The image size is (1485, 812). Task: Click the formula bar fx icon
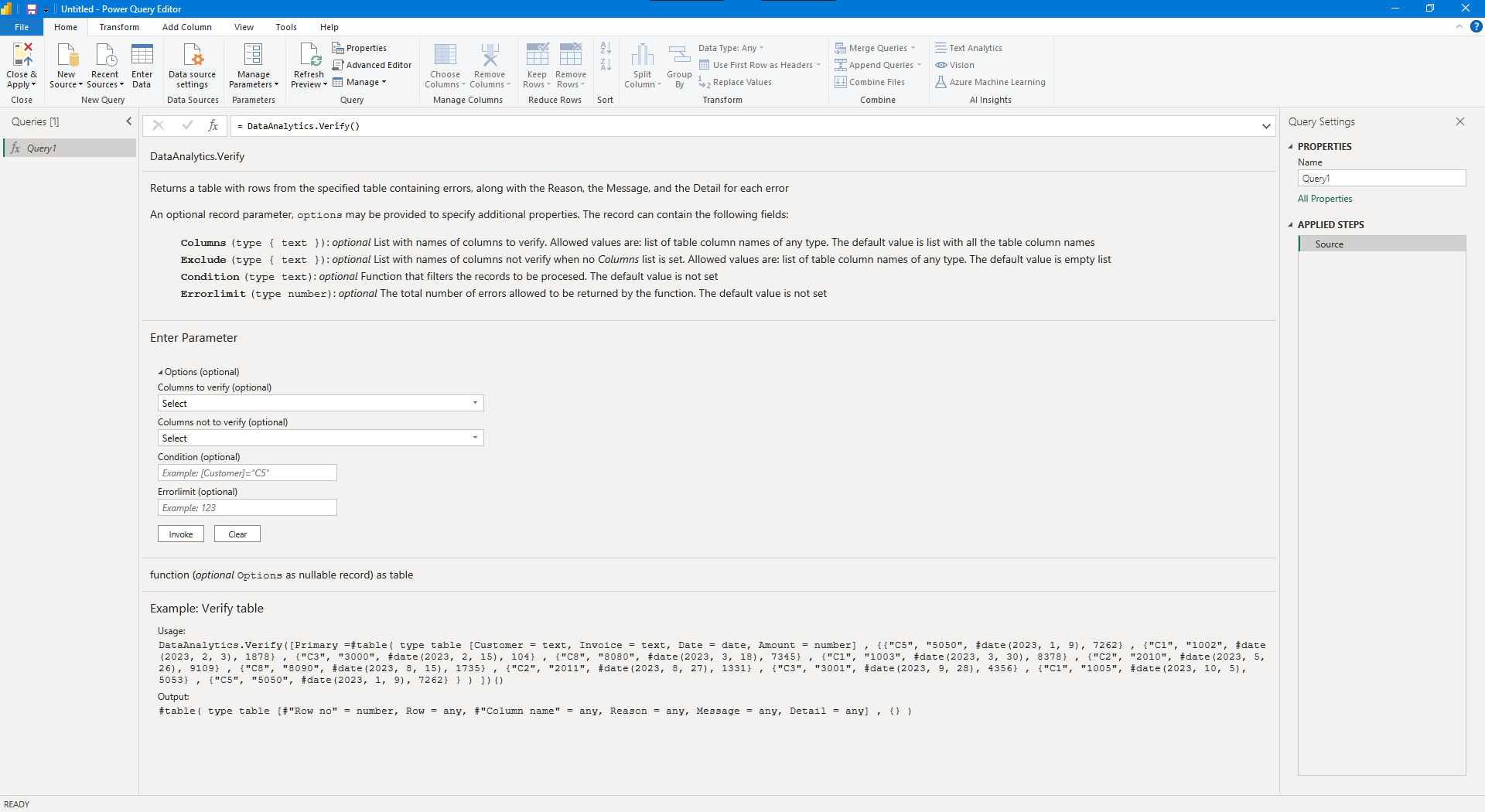point(213,125)
